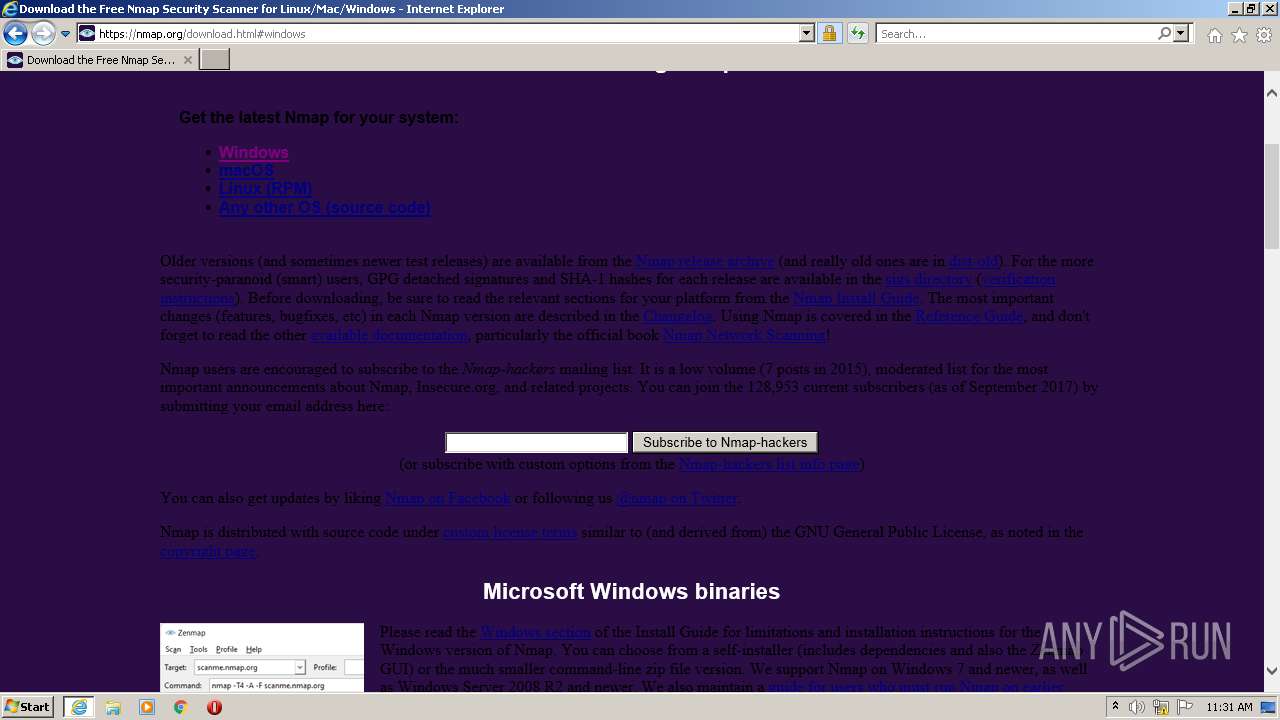Image resolution: width=1280 pixels, height=720 pixels.
Task: Close the Nmap download tab
Action: point(188,60)
